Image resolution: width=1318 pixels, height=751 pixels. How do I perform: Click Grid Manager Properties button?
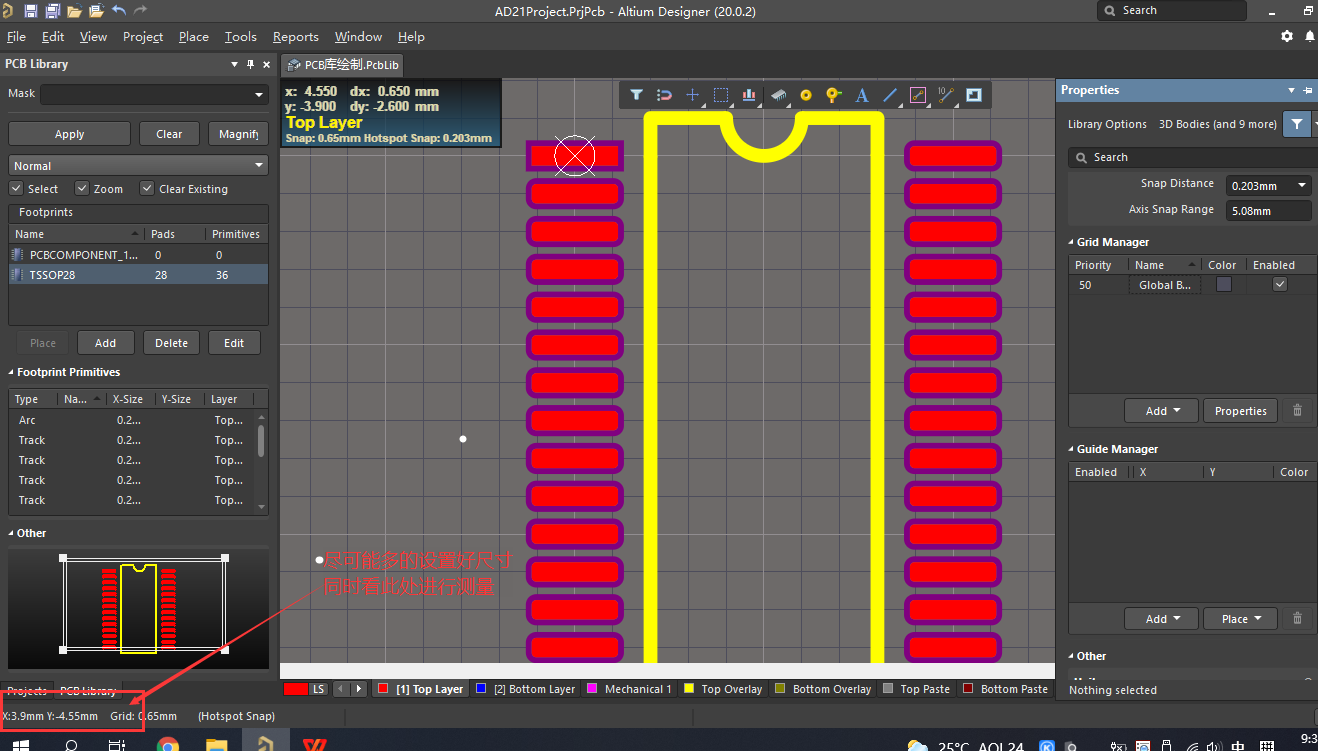click(1241, 410)
